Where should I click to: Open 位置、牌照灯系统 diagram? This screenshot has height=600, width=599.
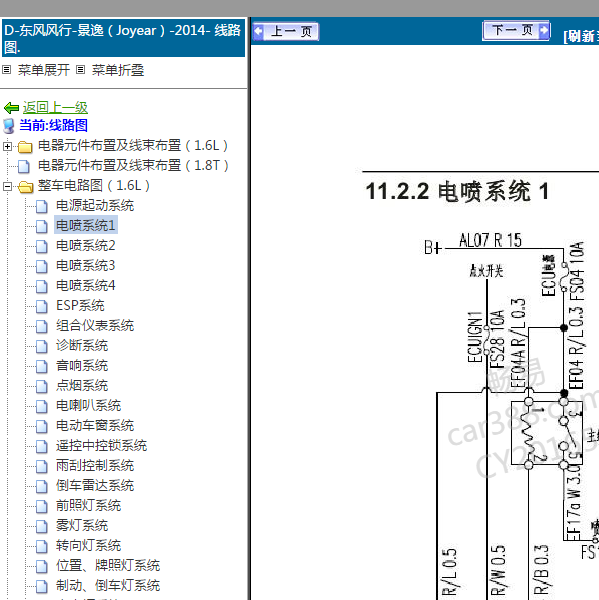tap(108, 566)
